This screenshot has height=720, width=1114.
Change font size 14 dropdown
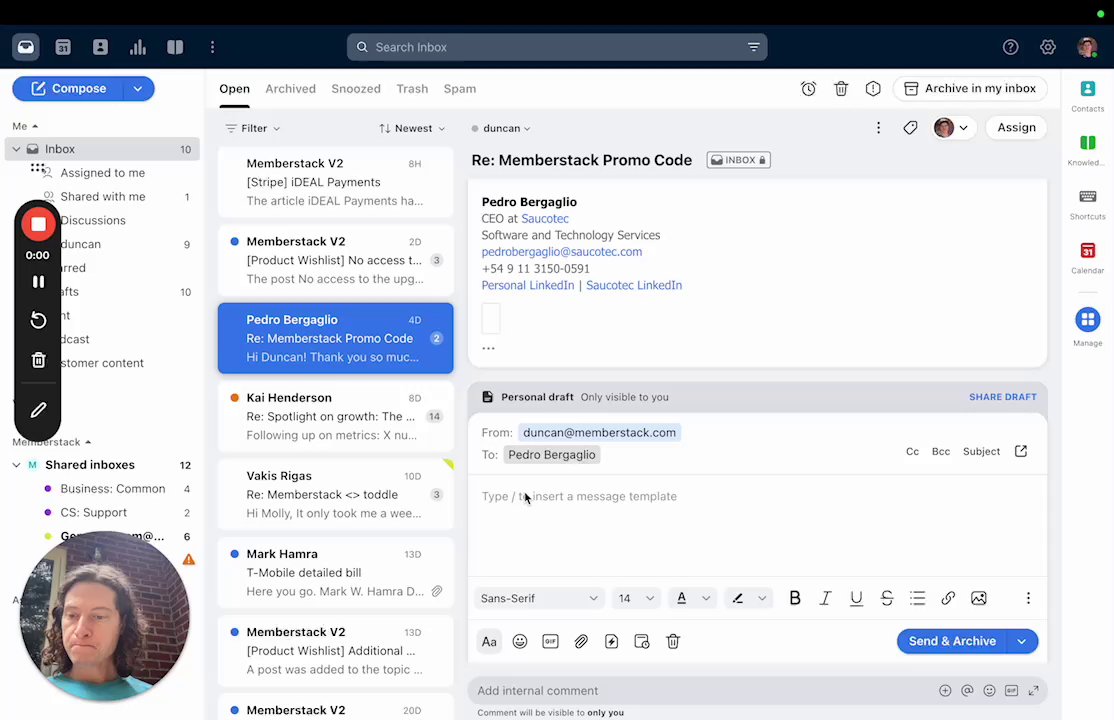coord(636,598)
